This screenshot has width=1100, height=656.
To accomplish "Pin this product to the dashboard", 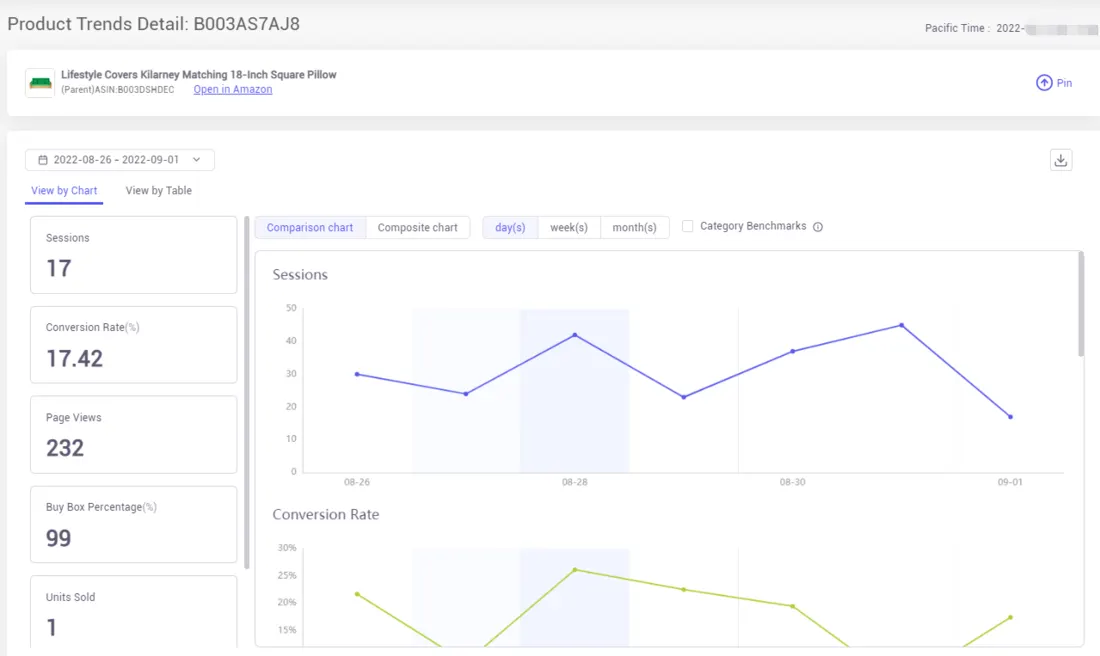I will [1053, 83].
